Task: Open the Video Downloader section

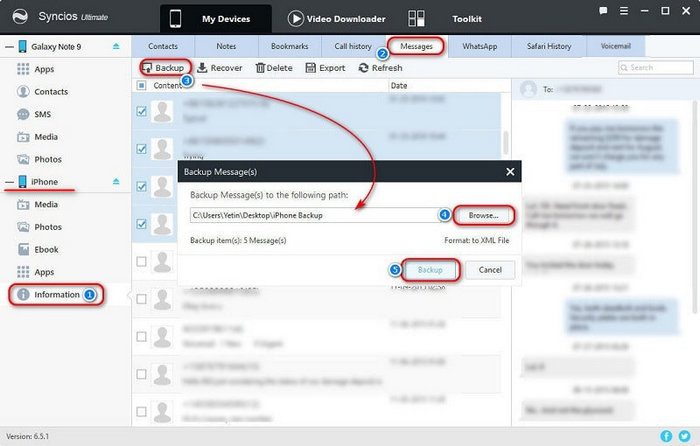Action: click(337, 19)
